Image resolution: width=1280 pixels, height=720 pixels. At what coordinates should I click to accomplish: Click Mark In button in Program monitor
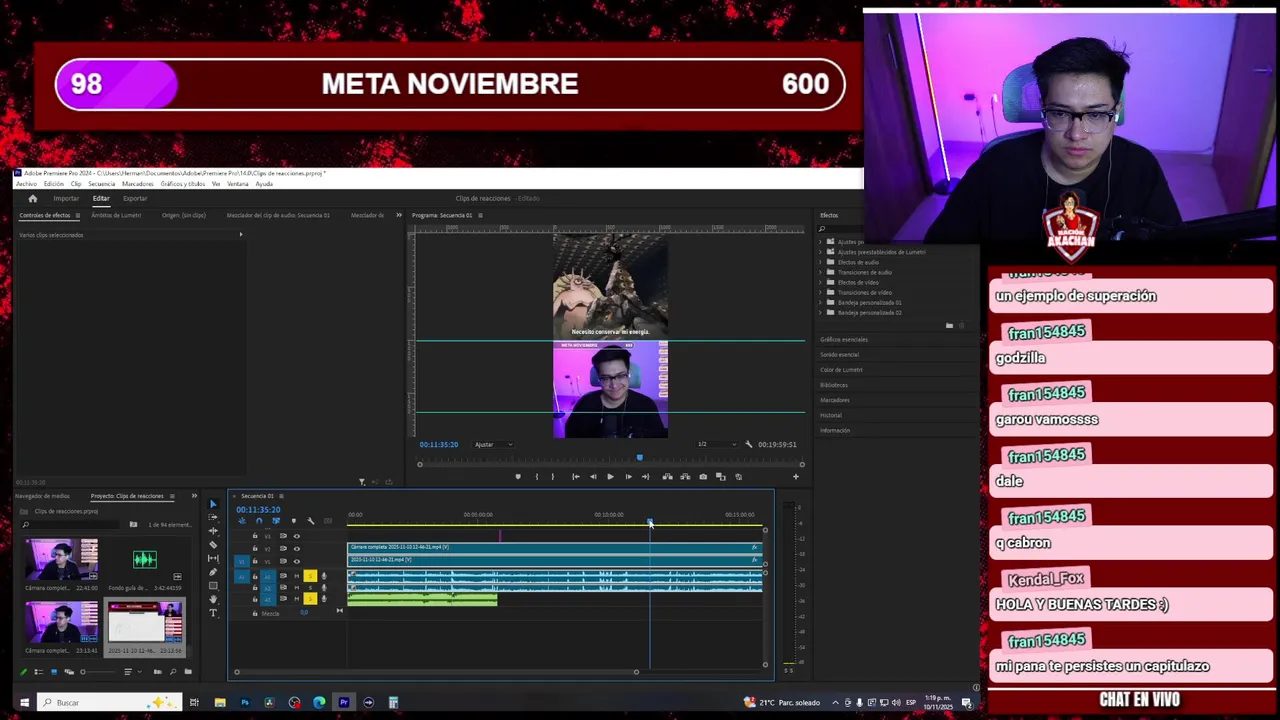(x=537, y=477)
